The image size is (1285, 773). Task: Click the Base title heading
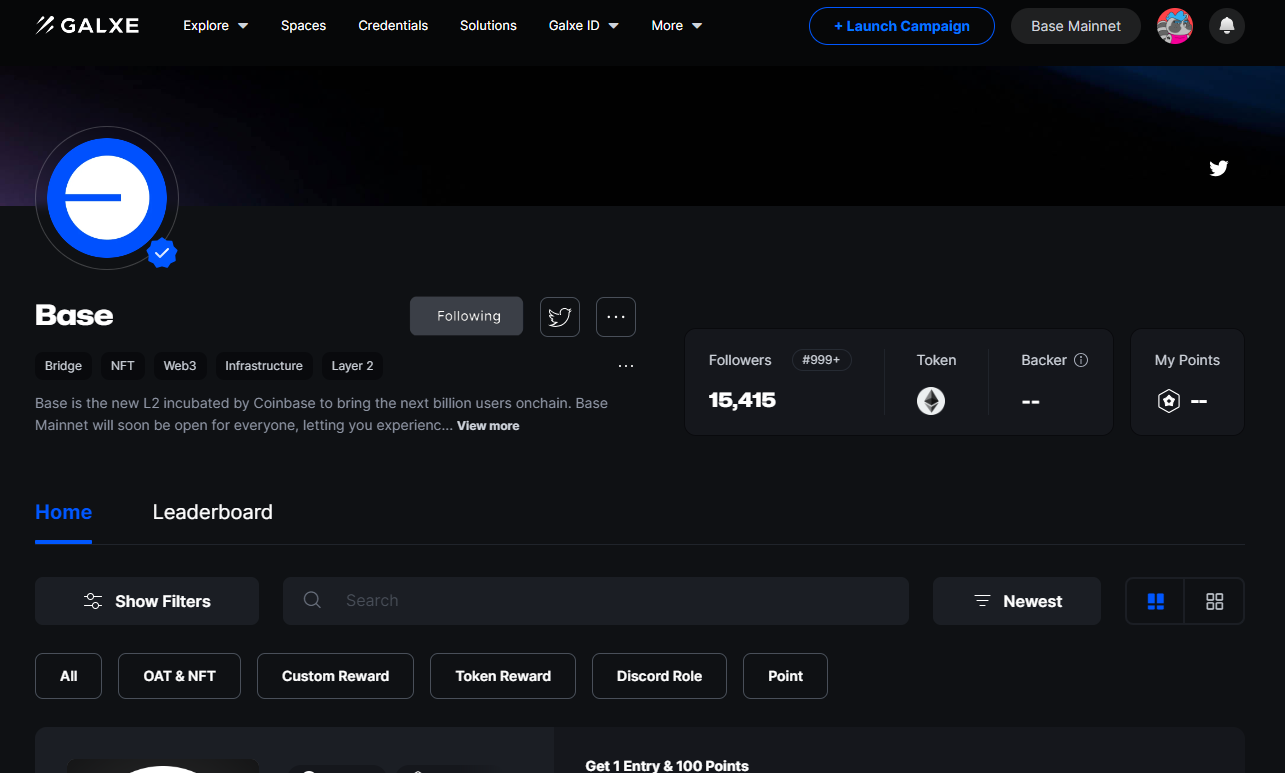tap(74, 316)
